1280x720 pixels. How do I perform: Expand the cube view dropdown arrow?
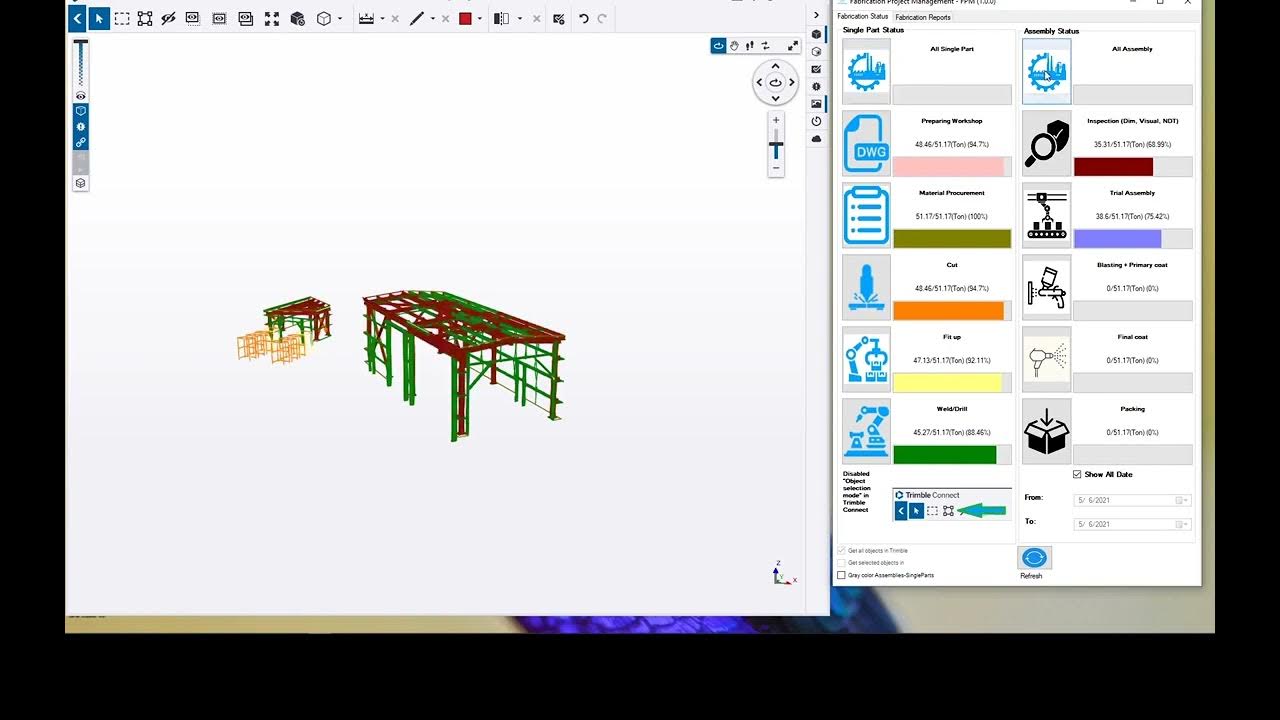340,18
